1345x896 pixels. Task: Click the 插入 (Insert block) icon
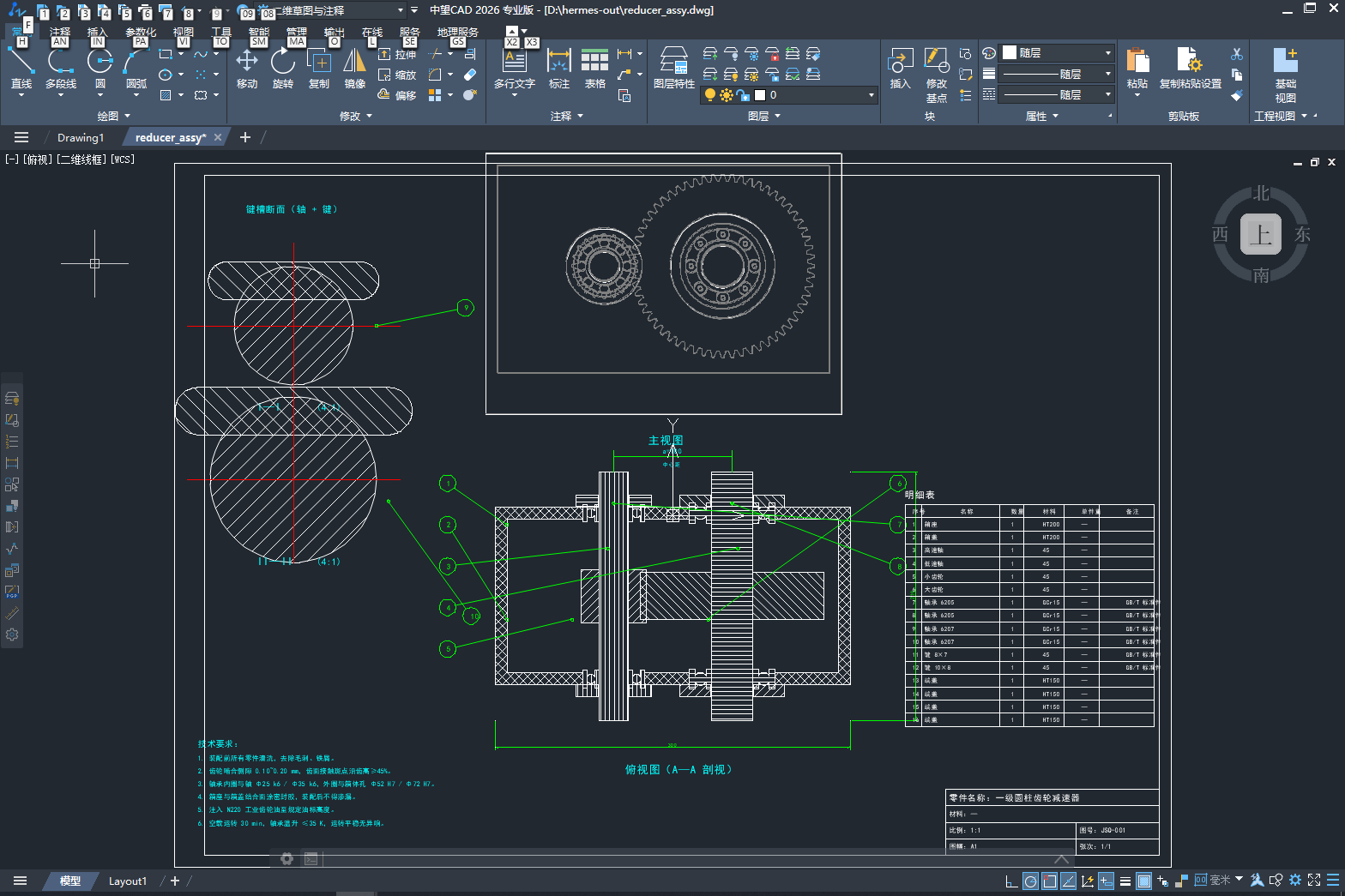point(900,69)
